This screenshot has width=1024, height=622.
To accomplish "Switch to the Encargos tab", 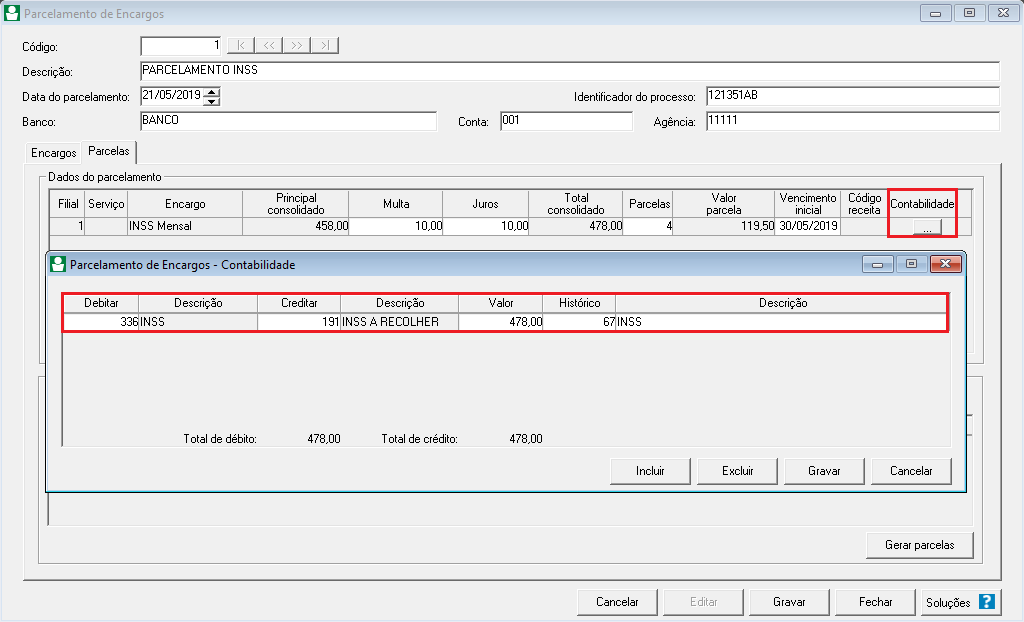I will click(54, 153).
